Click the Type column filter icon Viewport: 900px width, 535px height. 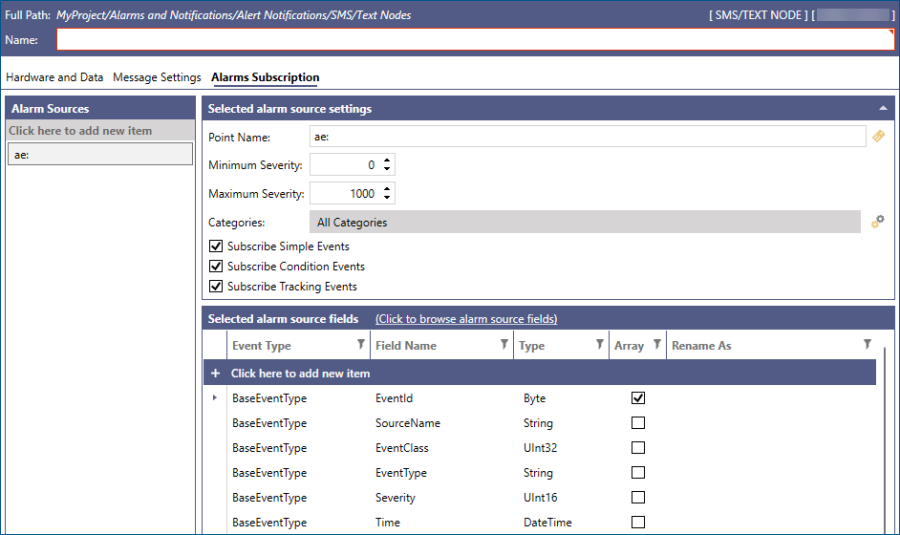click(x=599, y=345)
